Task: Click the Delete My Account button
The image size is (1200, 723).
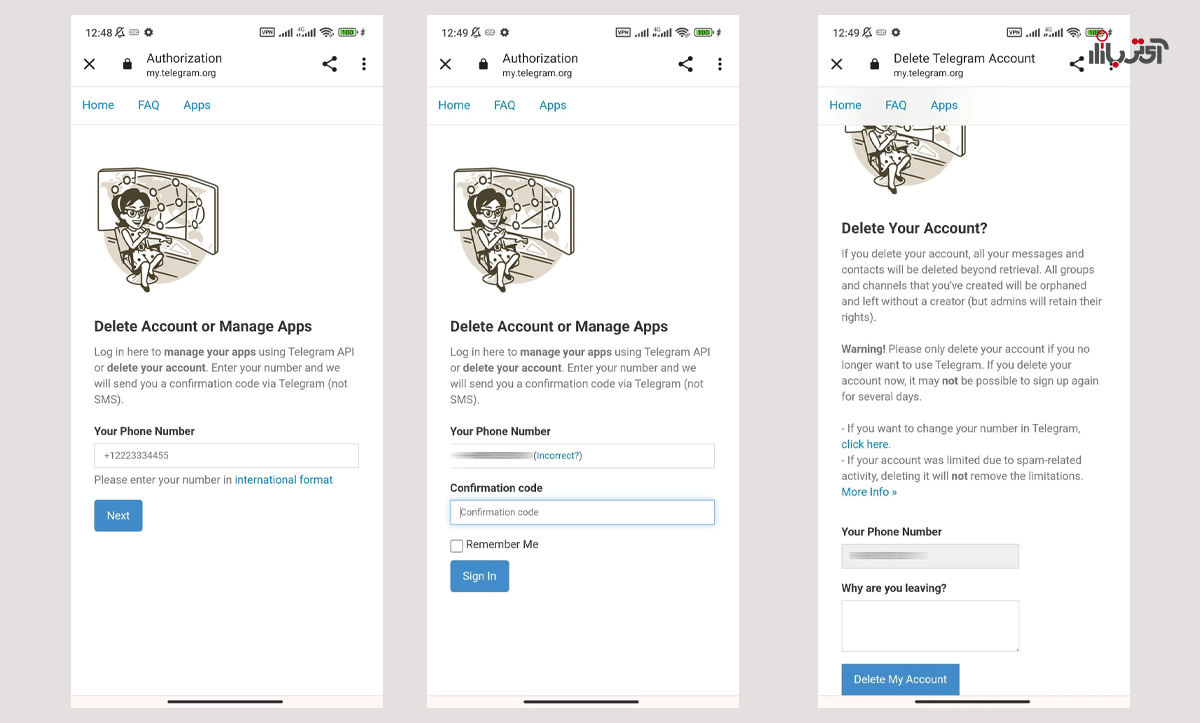Action: (x=900, y=679)
